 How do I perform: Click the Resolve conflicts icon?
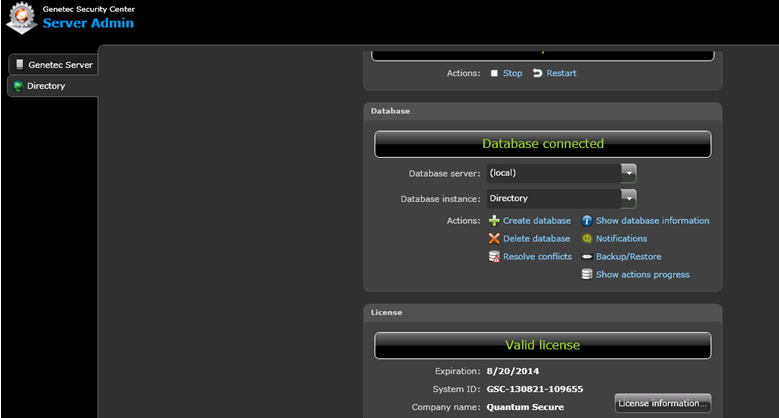point(494,257)
